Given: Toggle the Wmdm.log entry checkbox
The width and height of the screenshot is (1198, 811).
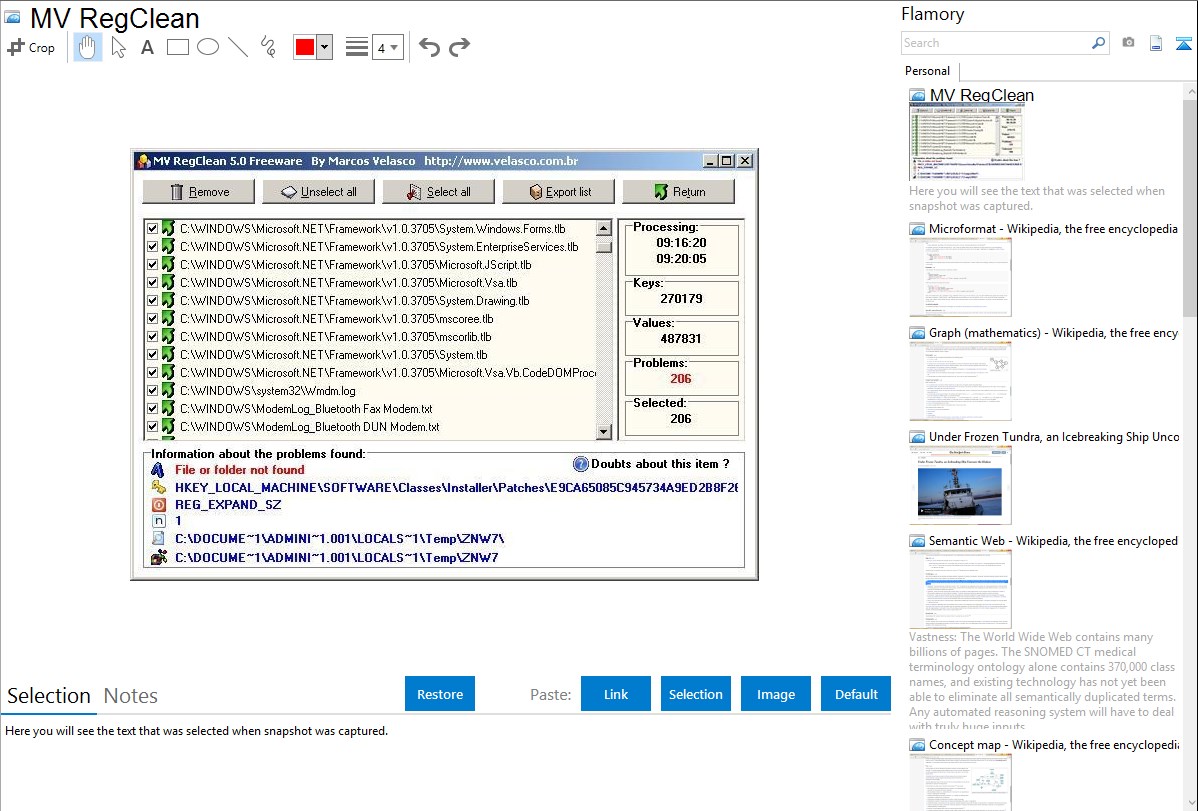Looking at the screenshot, I should tap(153, 391).
